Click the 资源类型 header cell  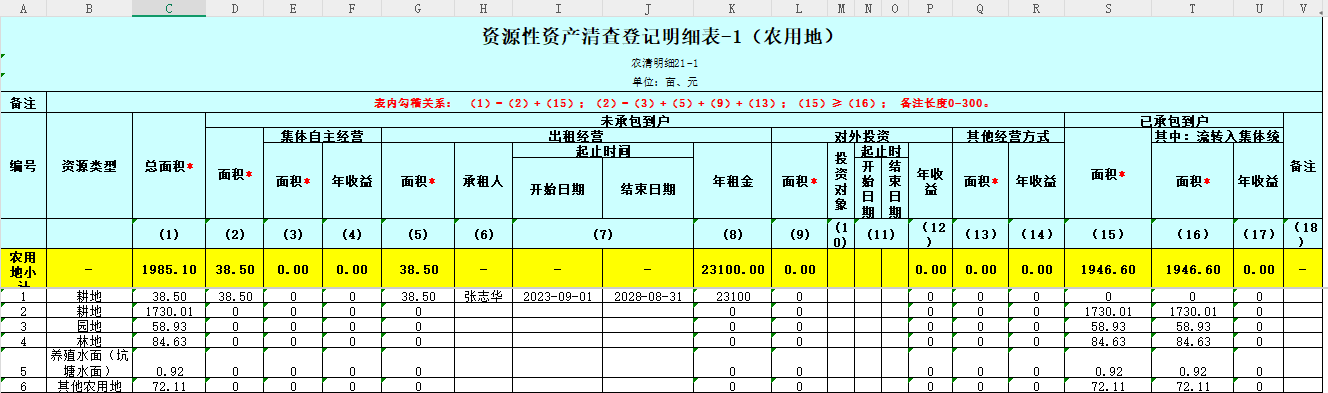pos(90,166)
